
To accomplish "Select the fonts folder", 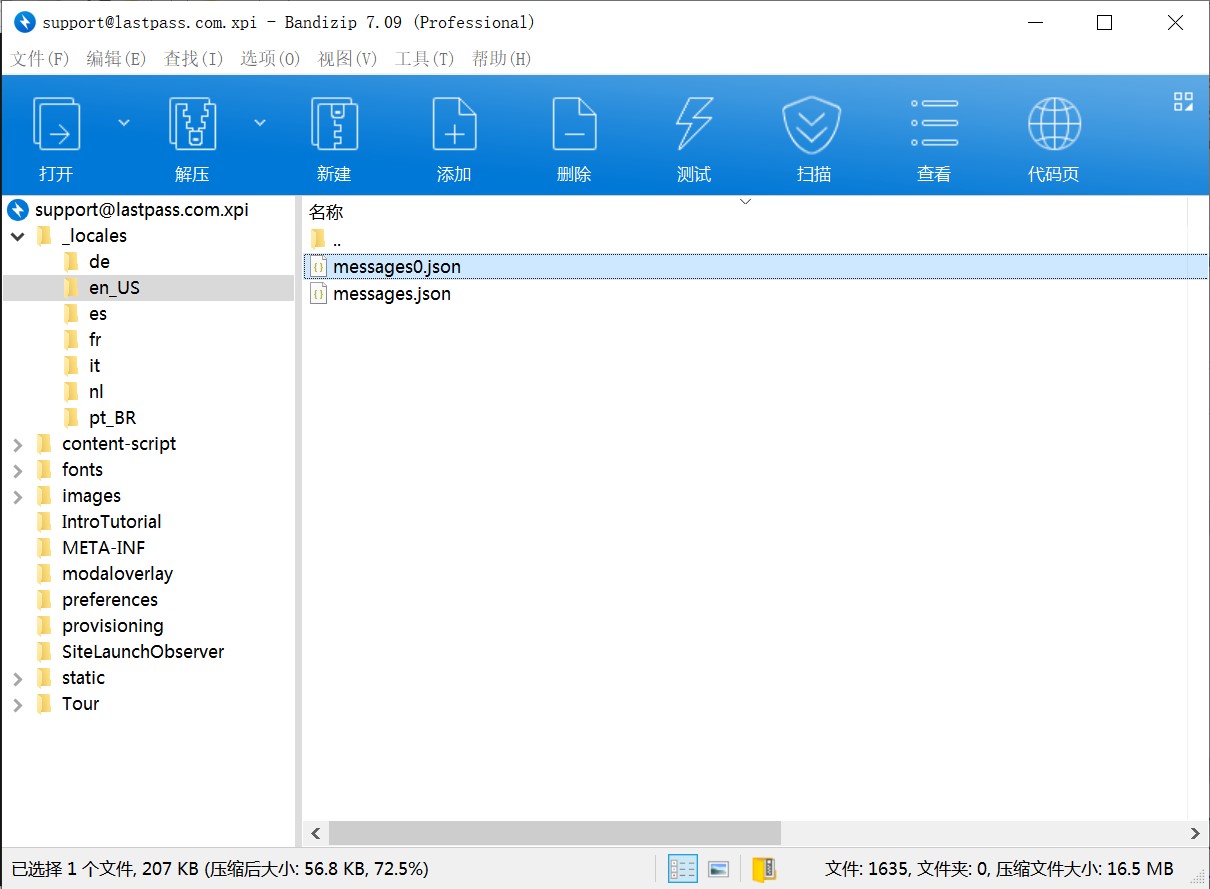I will coord(82,470).
